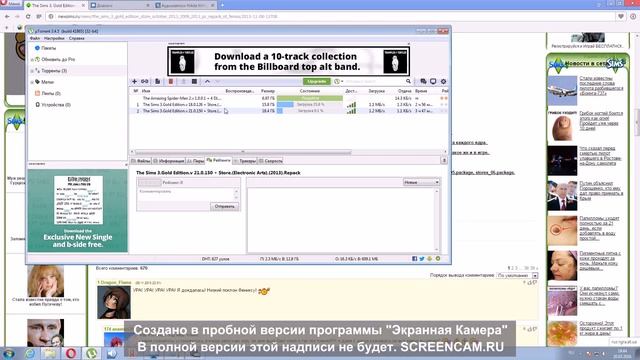
Task: Open the File menu in uTorrent
Action: click(35, 38)
